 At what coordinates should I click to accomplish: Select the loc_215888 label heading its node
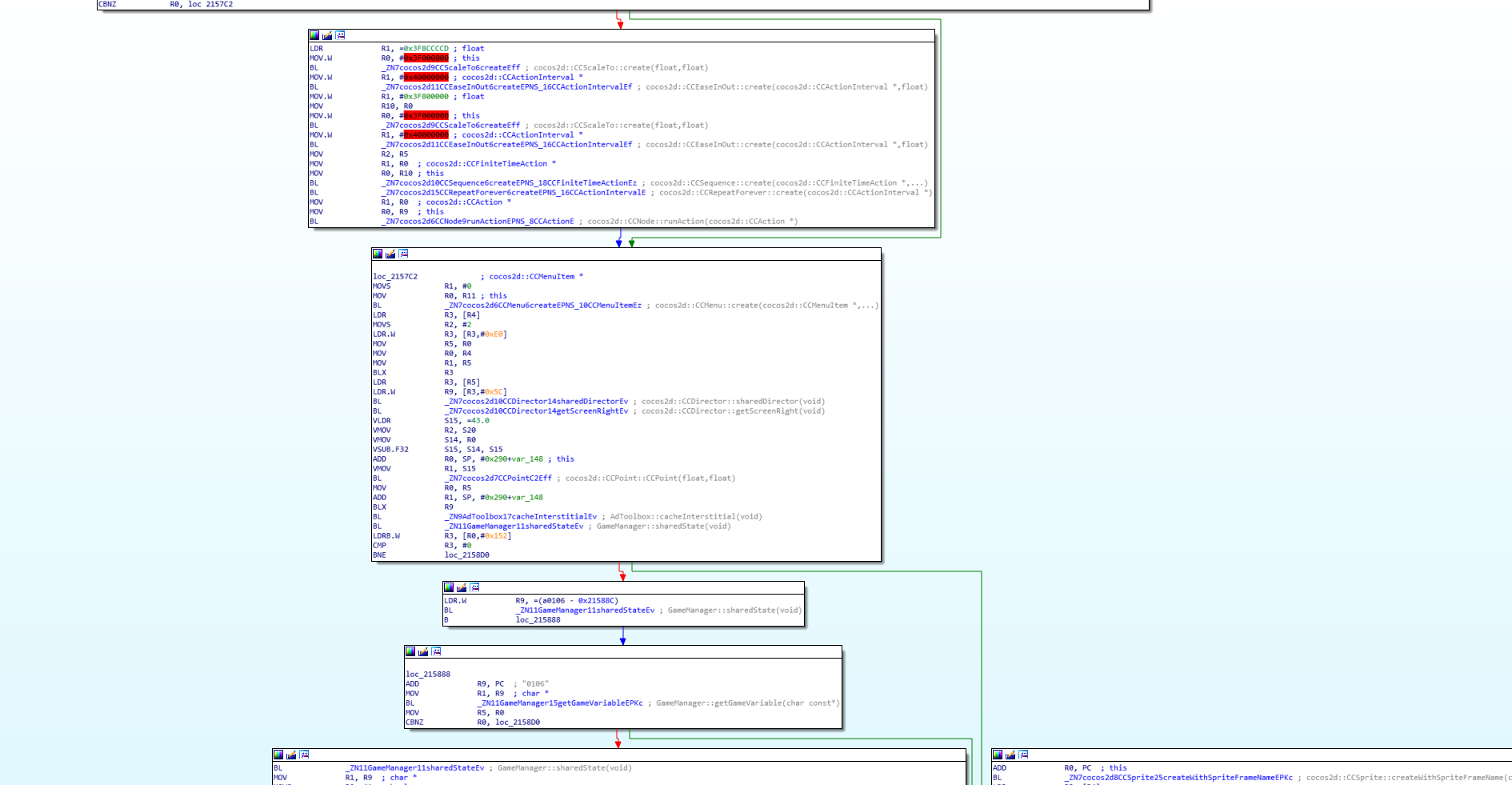tap(428, 675)
